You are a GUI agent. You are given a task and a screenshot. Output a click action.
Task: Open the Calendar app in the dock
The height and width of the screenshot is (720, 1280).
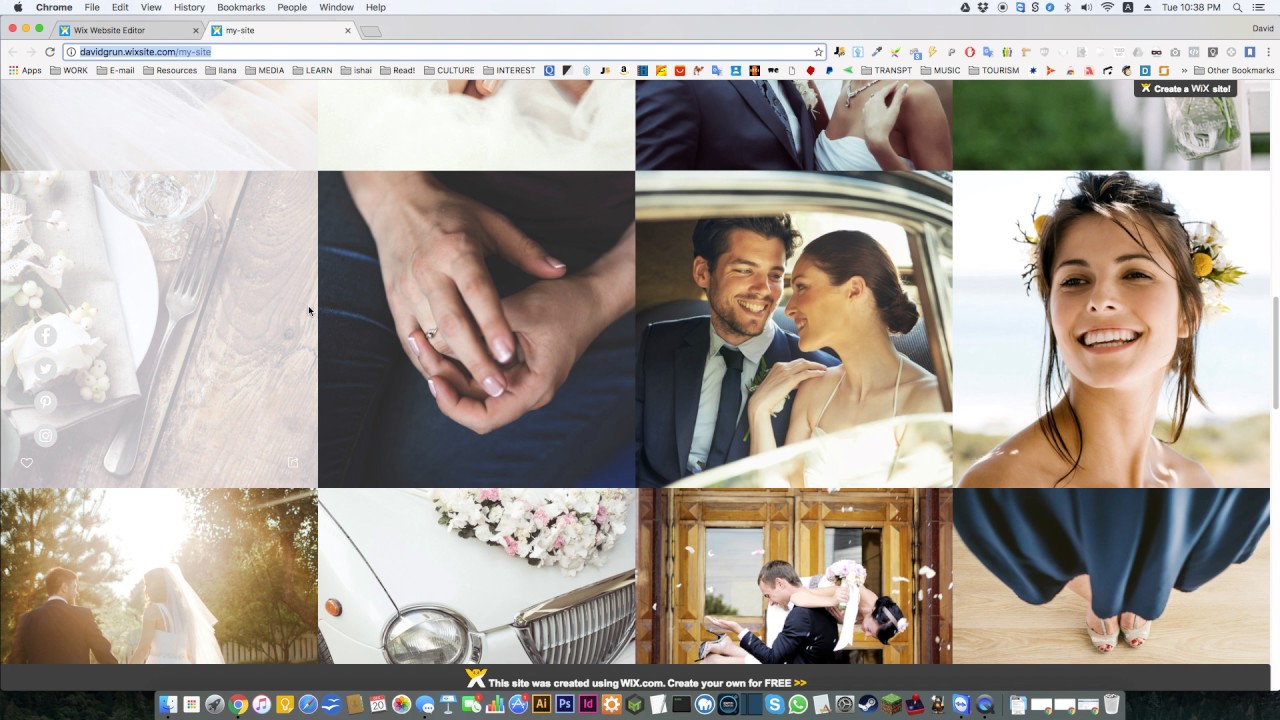pyautogui.click(x=377, y=705)
